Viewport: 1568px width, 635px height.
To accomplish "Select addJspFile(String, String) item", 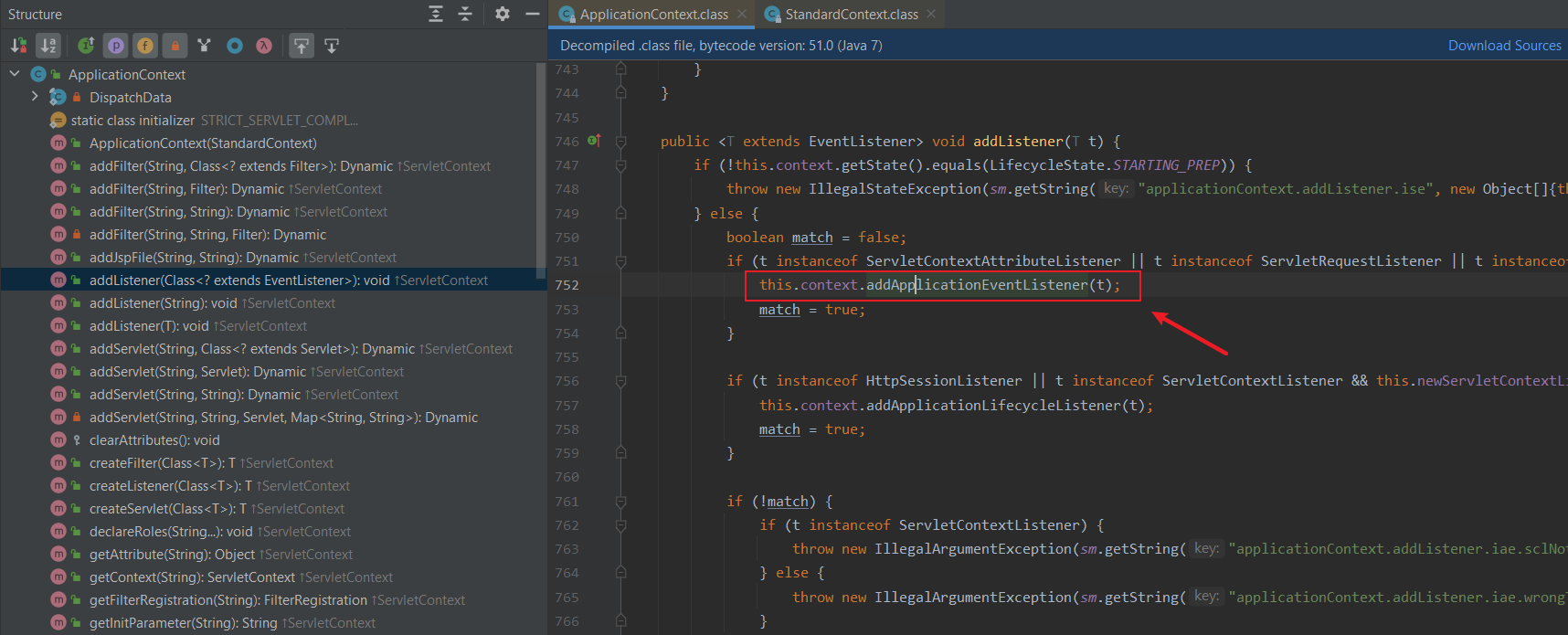I will tap(243, 258).
